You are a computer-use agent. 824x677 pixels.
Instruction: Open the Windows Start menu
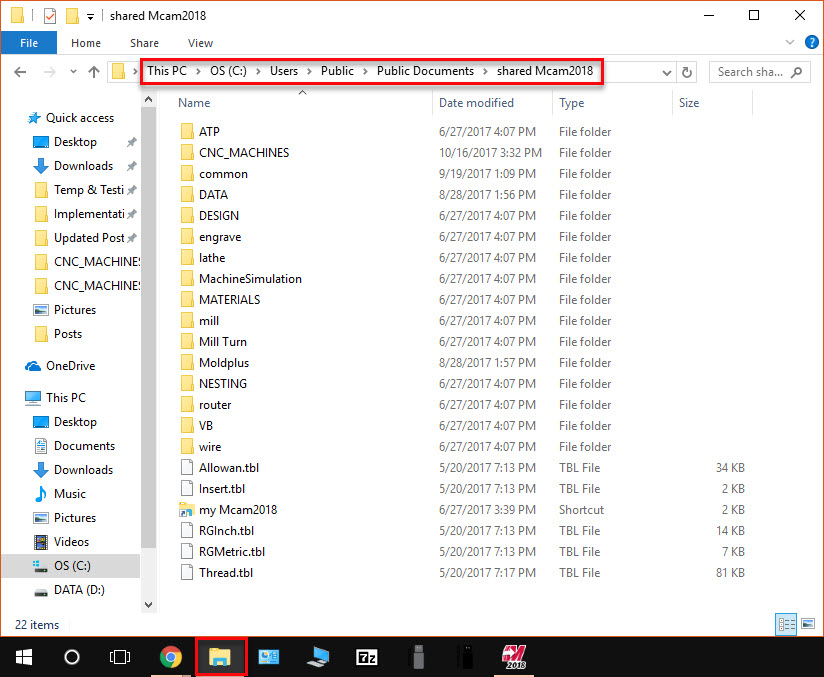pyautogui.click(x=24, y=657)
